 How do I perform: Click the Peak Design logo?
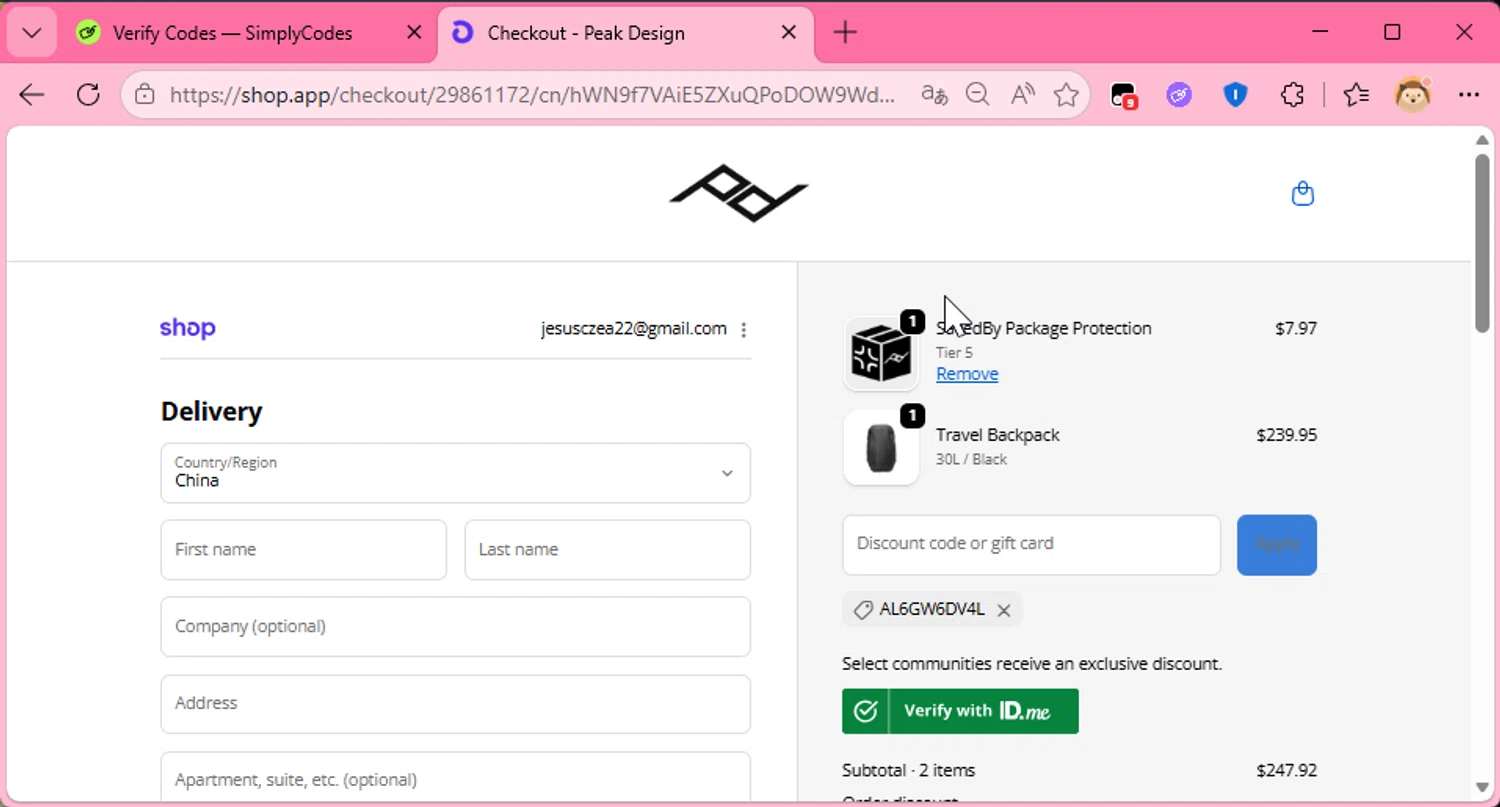738,194
